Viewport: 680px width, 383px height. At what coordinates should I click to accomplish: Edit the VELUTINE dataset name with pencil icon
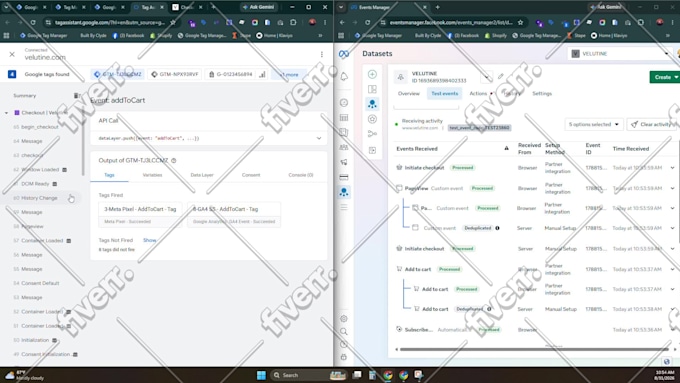click(x=500, y=76)
